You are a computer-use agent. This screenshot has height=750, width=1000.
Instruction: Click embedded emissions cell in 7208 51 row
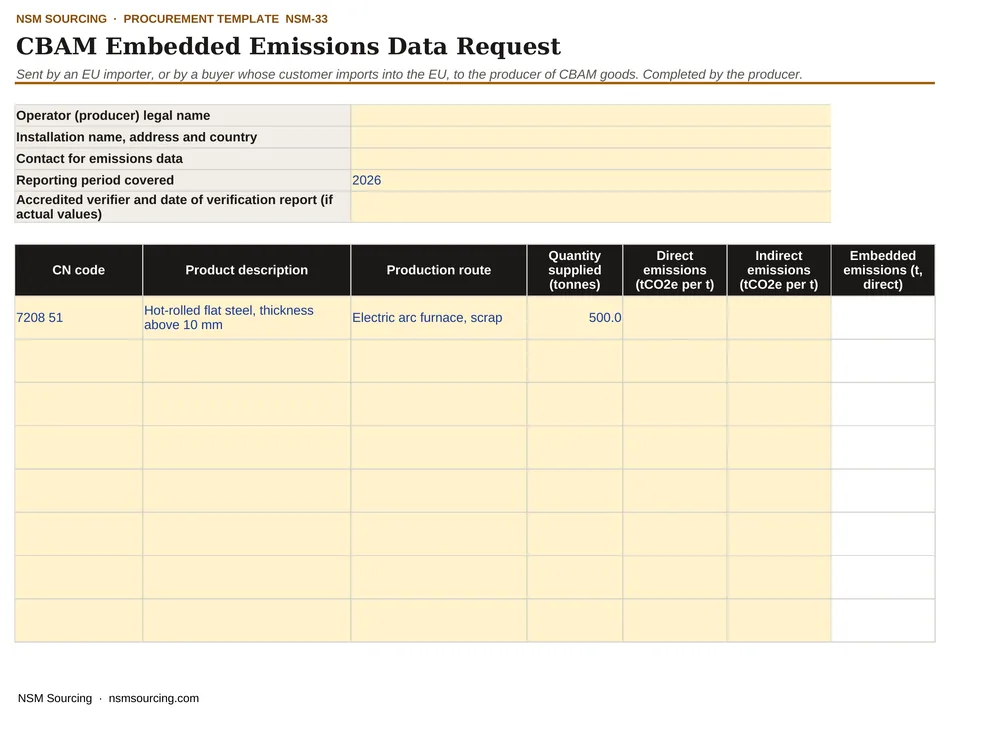click(883, 318)
